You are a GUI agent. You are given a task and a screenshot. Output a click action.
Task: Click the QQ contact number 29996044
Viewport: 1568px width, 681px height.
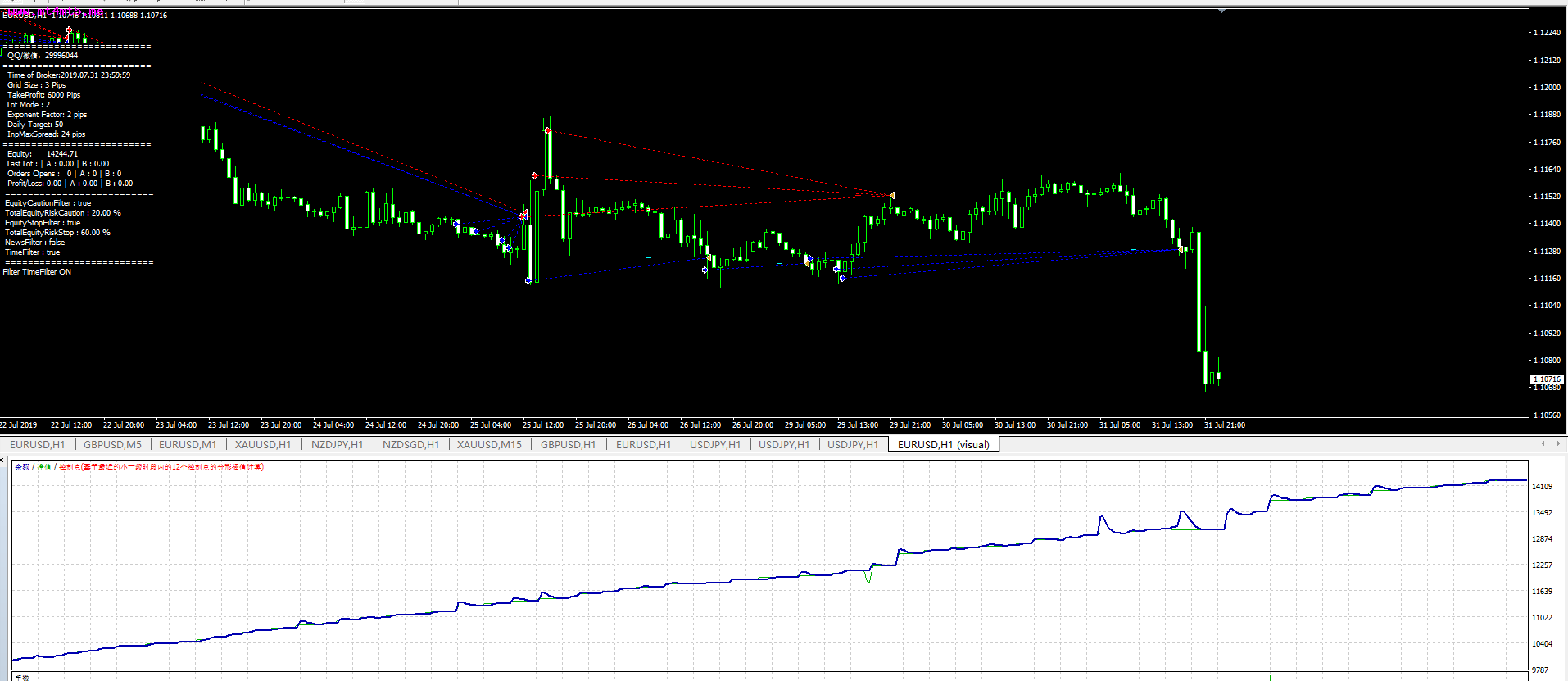click(x=61, y=56)
